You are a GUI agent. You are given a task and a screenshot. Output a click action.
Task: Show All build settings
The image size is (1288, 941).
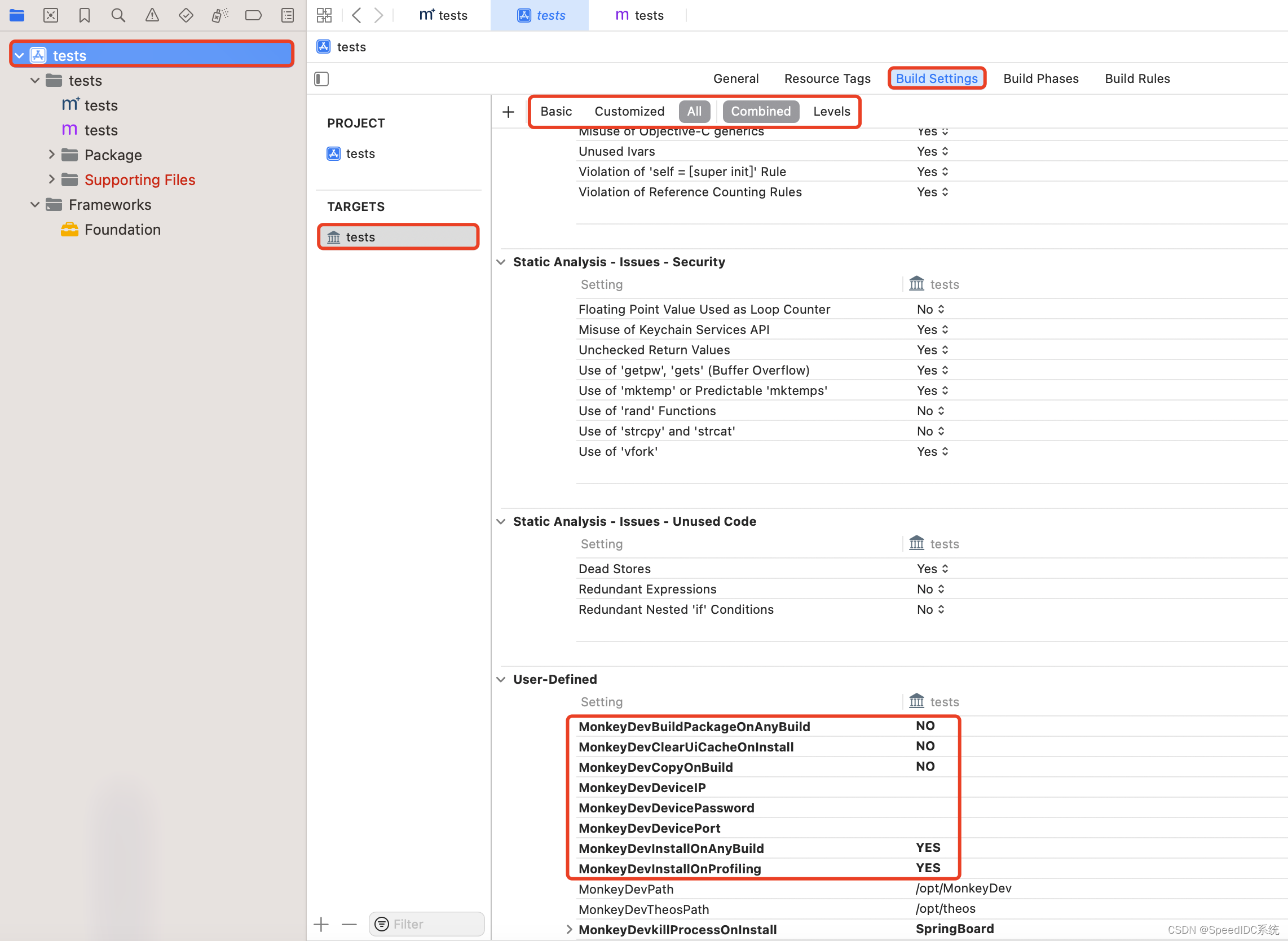pos(694,112)
